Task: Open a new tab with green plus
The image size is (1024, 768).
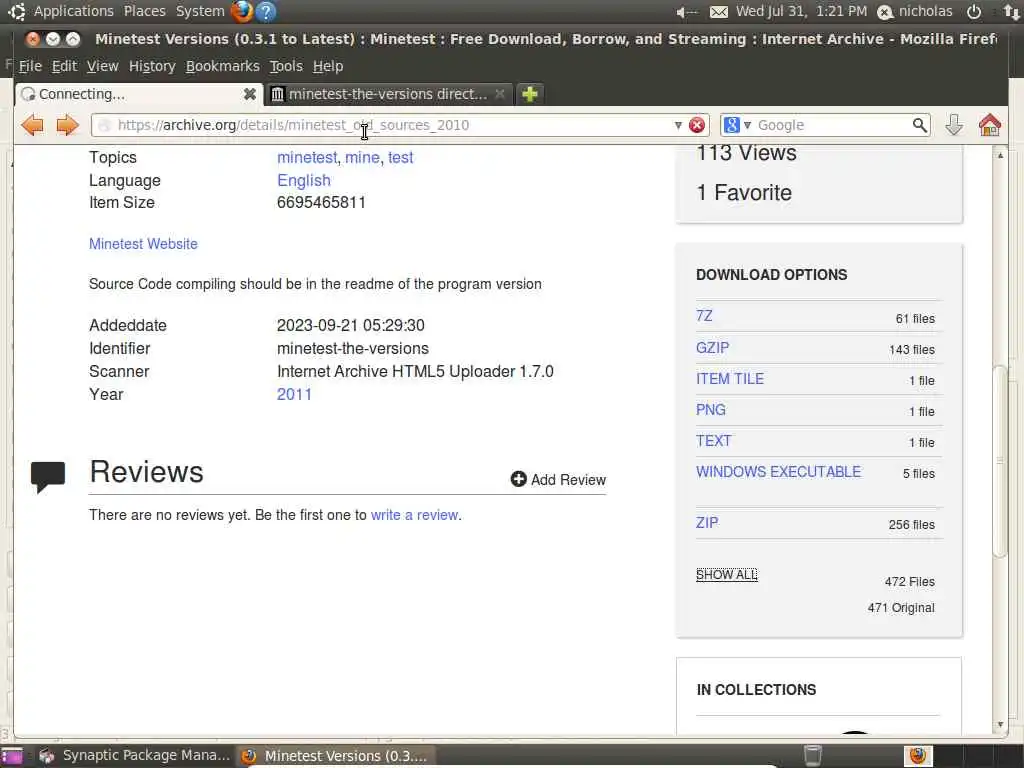Action: 530,94
